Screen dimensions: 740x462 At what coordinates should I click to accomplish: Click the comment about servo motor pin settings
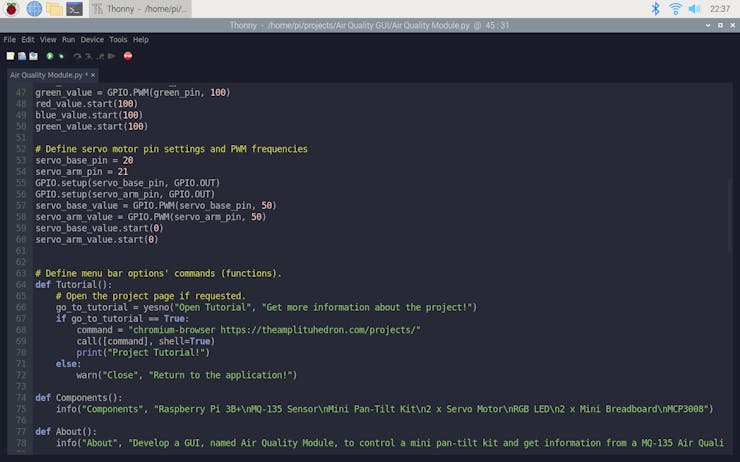click(171, 149)
